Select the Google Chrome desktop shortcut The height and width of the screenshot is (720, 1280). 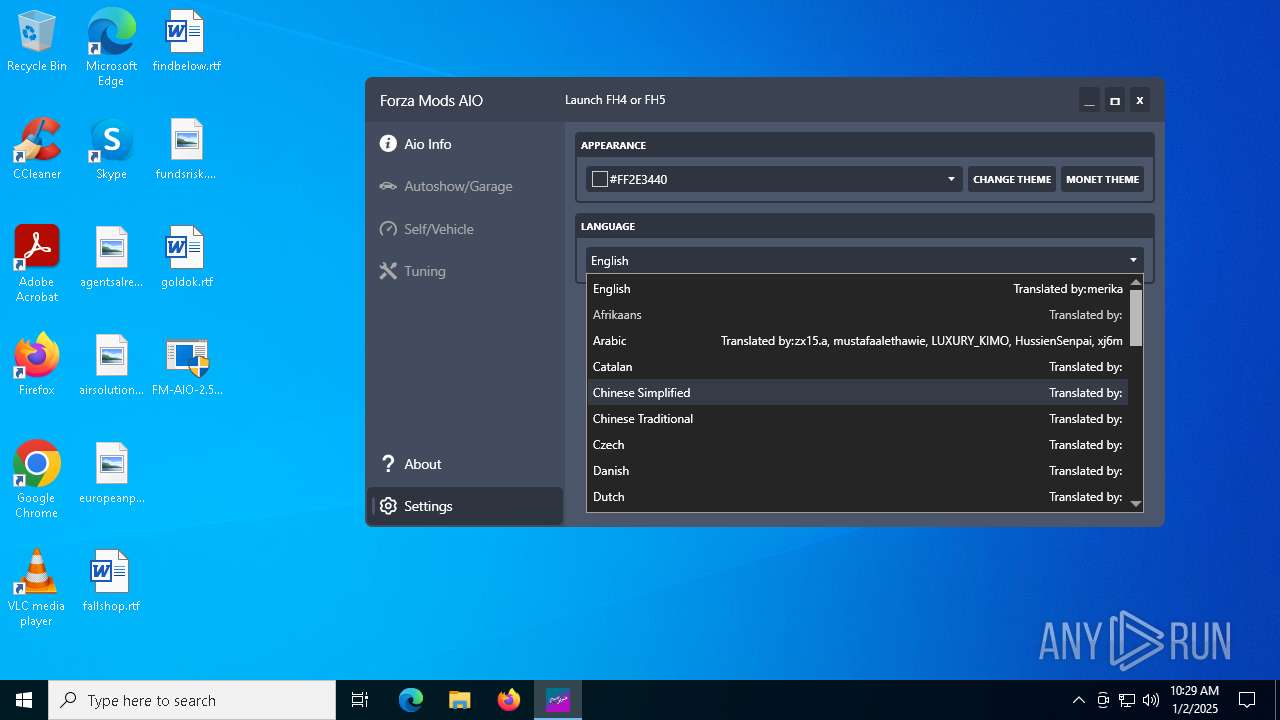coord(37,480)
